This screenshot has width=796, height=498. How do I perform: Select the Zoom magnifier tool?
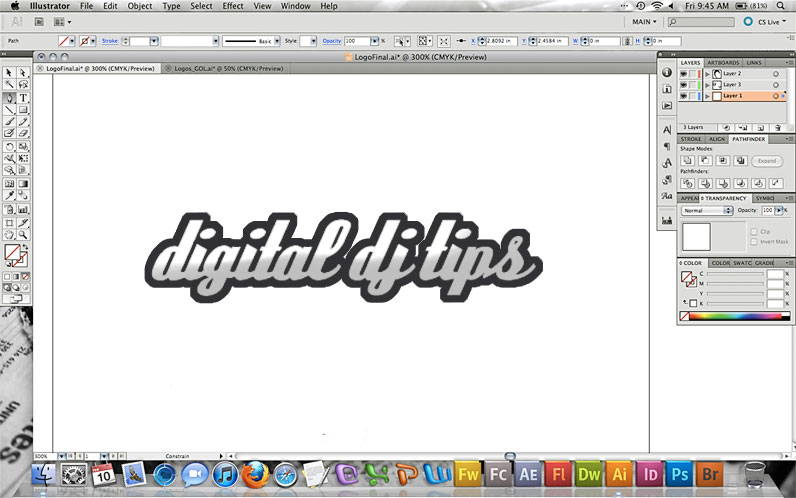tap(23, 235)
